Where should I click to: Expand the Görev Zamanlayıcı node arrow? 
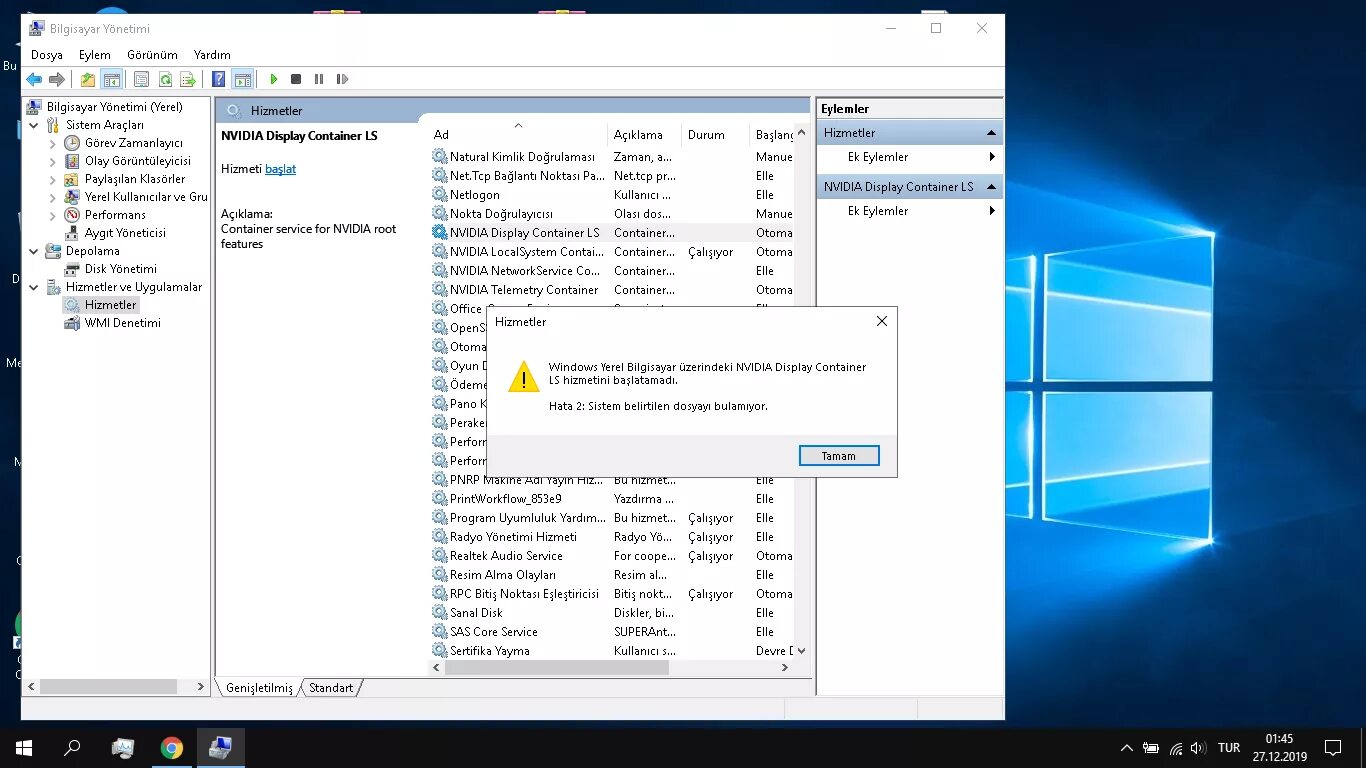tap(52, 143)
